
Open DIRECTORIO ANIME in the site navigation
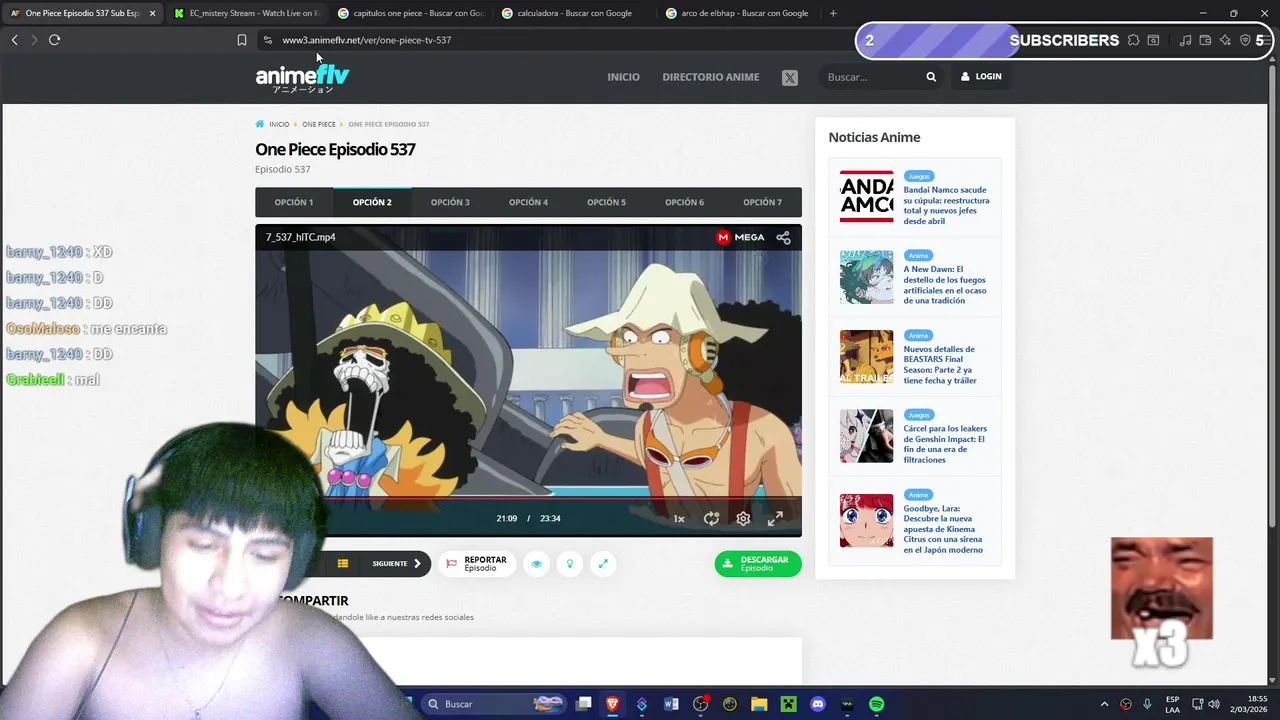pyautogui.click(x=711, y=77)
